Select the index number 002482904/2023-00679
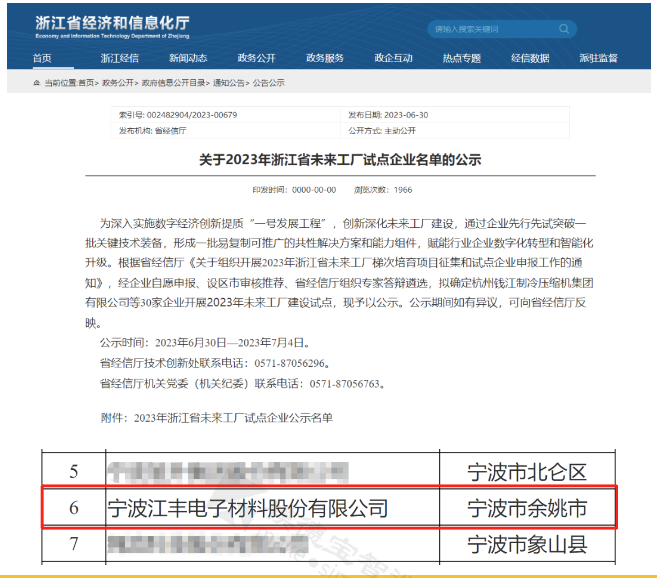 [x=192, y=115]
